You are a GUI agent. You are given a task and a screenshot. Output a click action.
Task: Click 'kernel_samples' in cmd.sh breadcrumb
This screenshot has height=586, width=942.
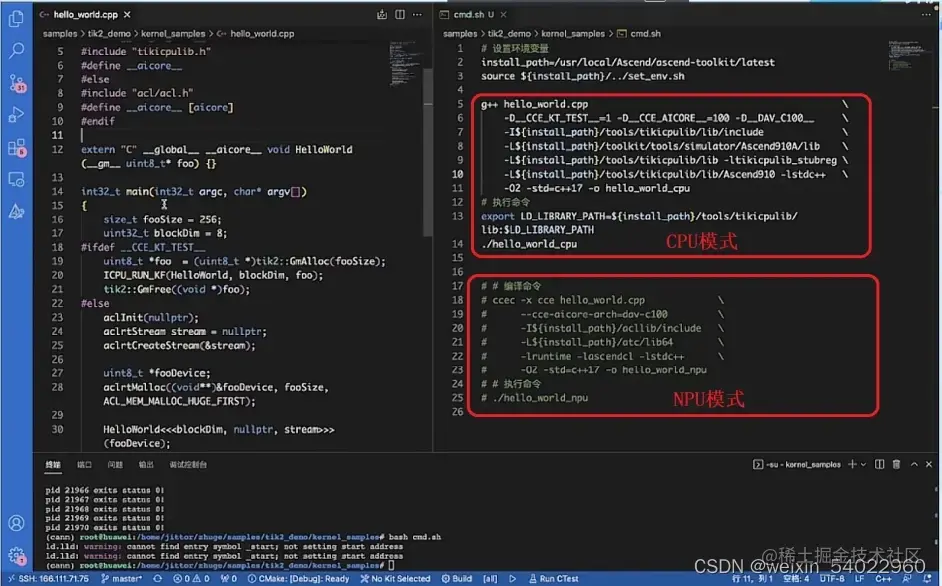coord(573,34)
